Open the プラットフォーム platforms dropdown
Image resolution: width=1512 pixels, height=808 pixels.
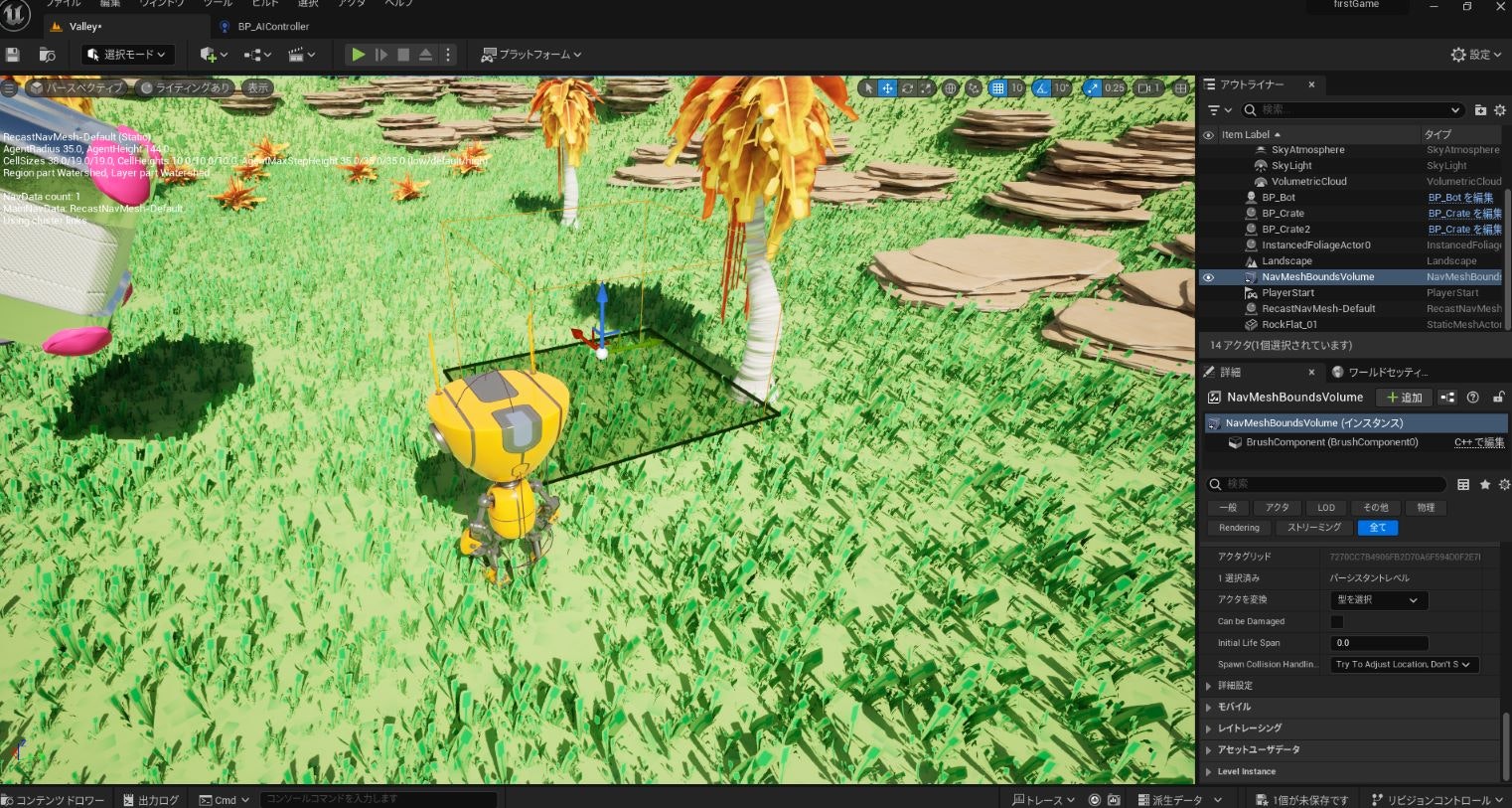pos(531,55)
